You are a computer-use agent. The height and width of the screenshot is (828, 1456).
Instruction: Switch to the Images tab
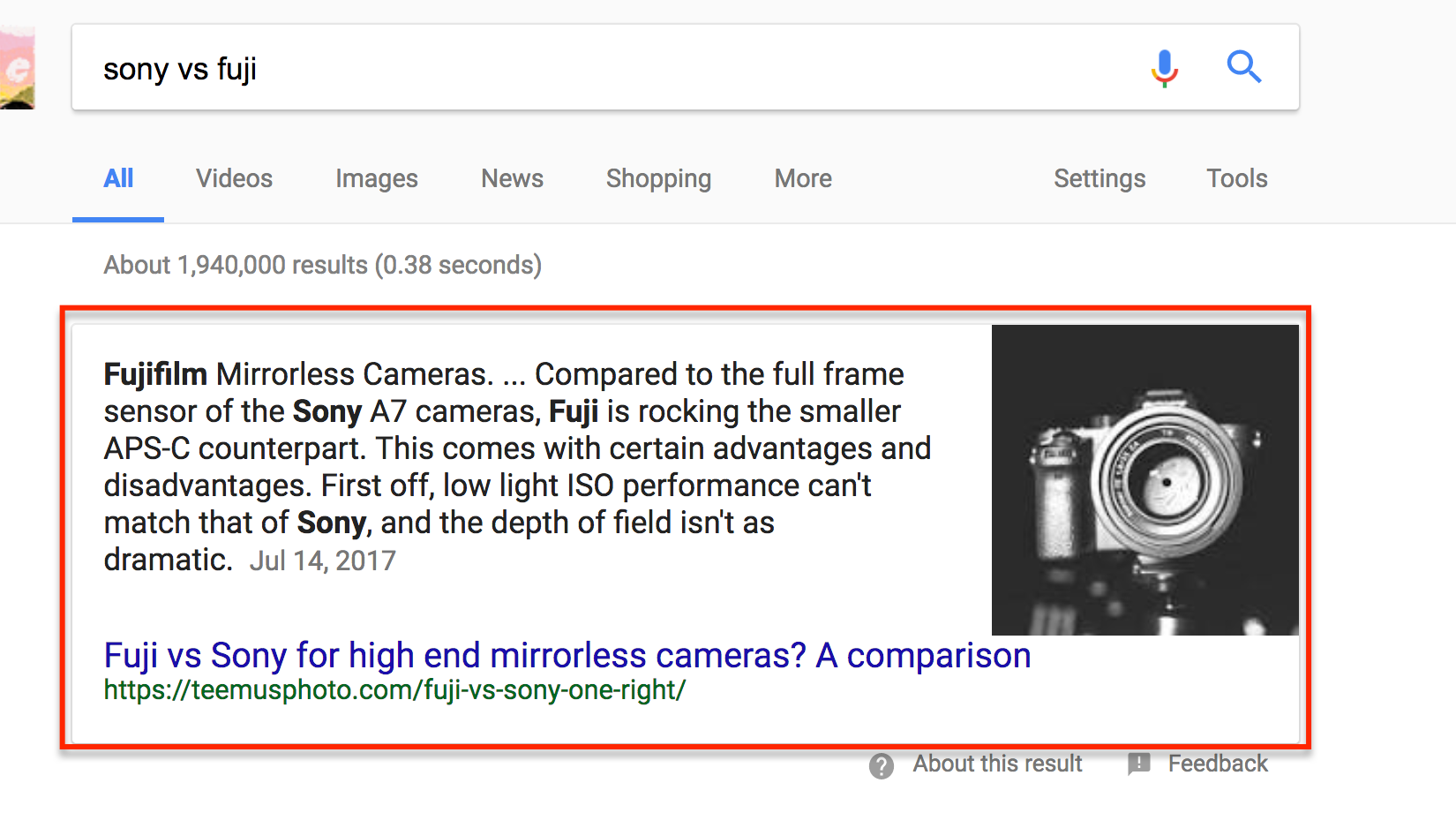point(377,179)
